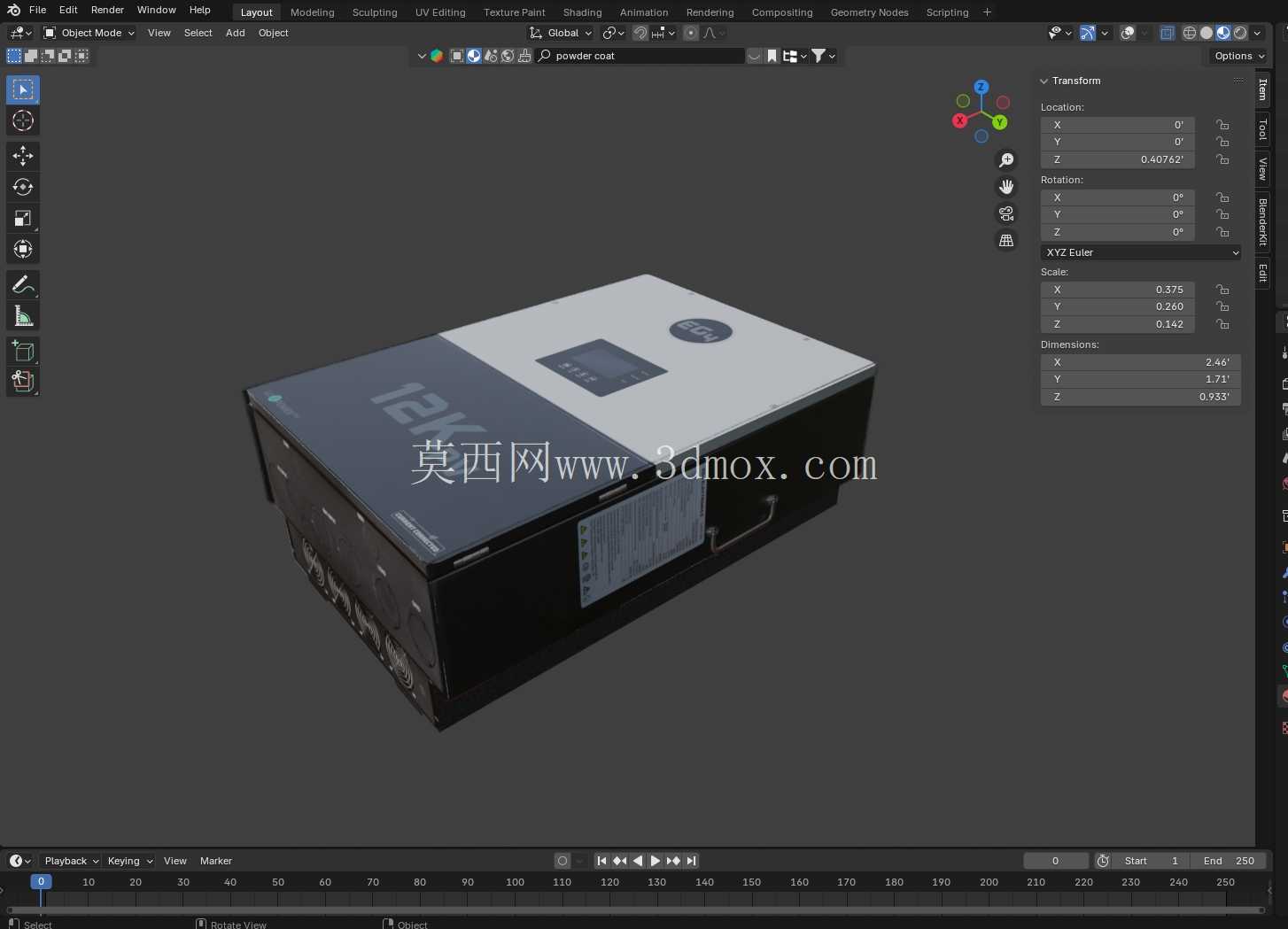Screen dimensions: 1288x929
Task: Jump to next keyframe
Action: pyautogui.click(x=673, y=861)
